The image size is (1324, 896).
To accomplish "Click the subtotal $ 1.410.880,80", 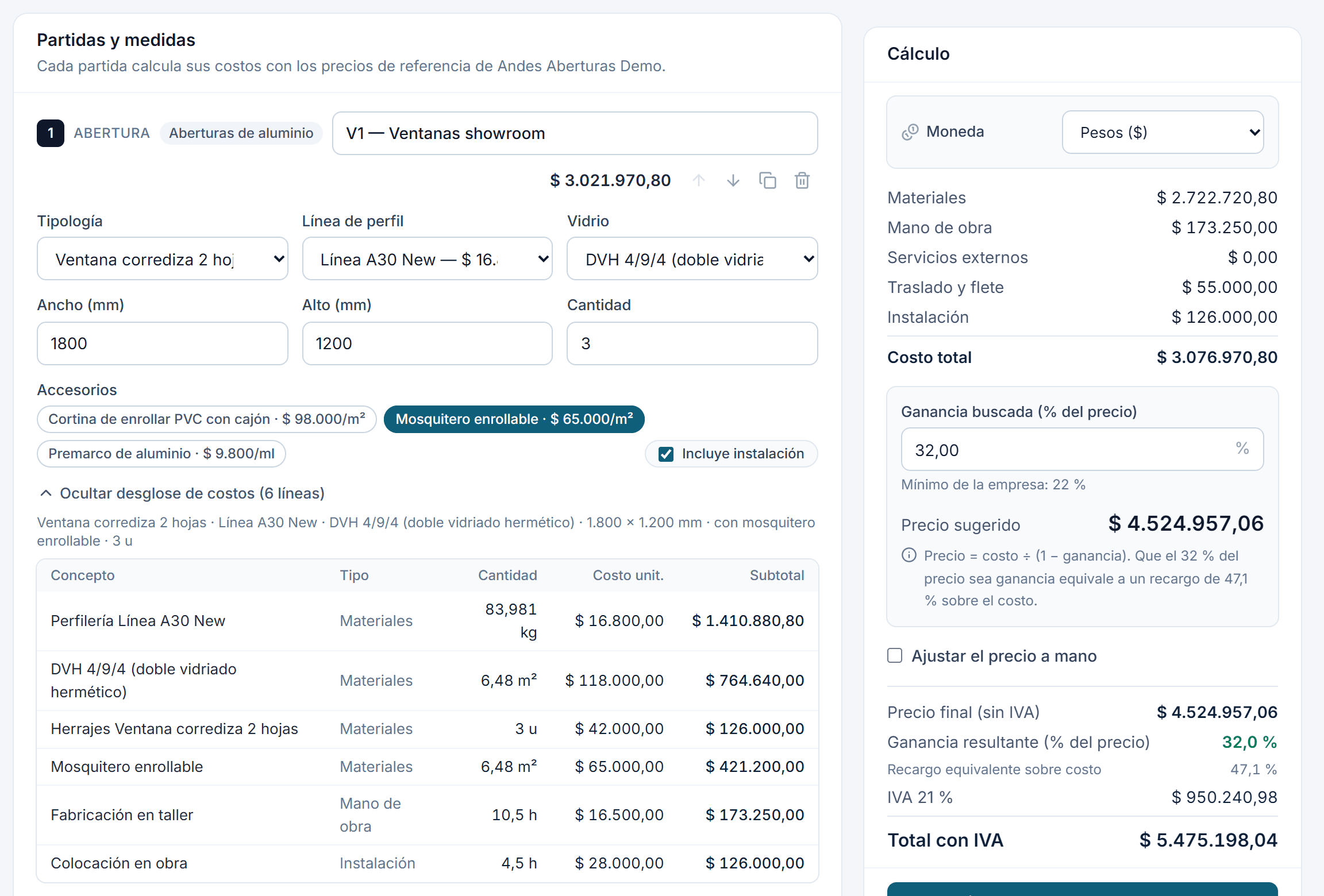I will coord(748,621).
